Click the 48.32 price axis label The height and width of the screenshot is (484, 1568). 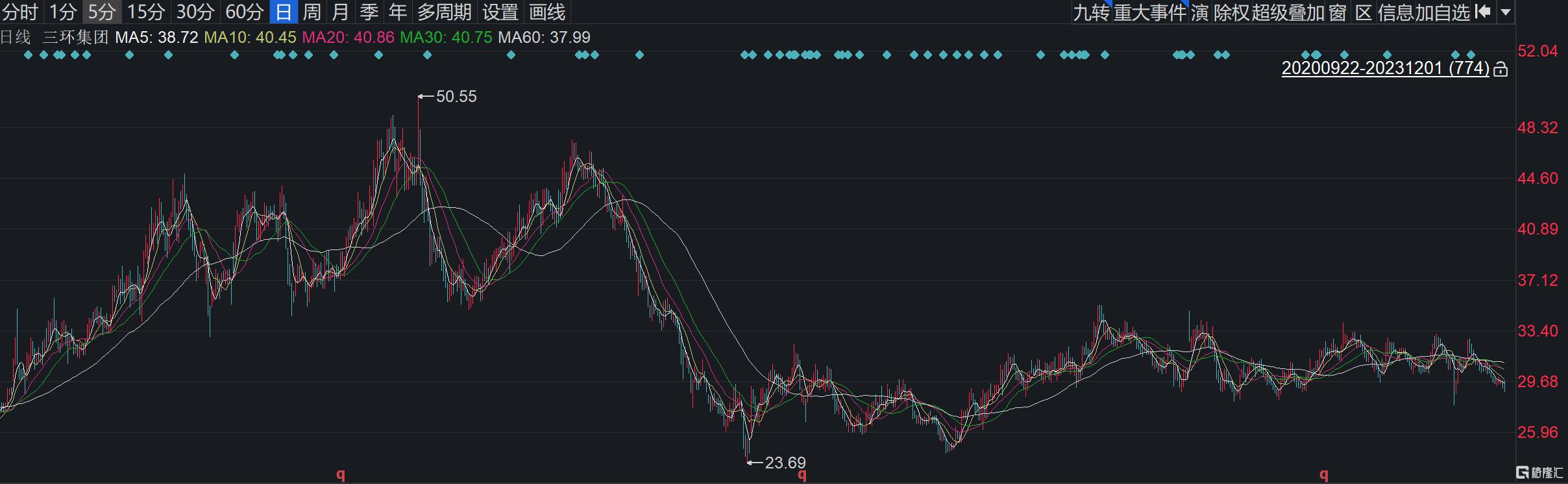click(1537, 127)
